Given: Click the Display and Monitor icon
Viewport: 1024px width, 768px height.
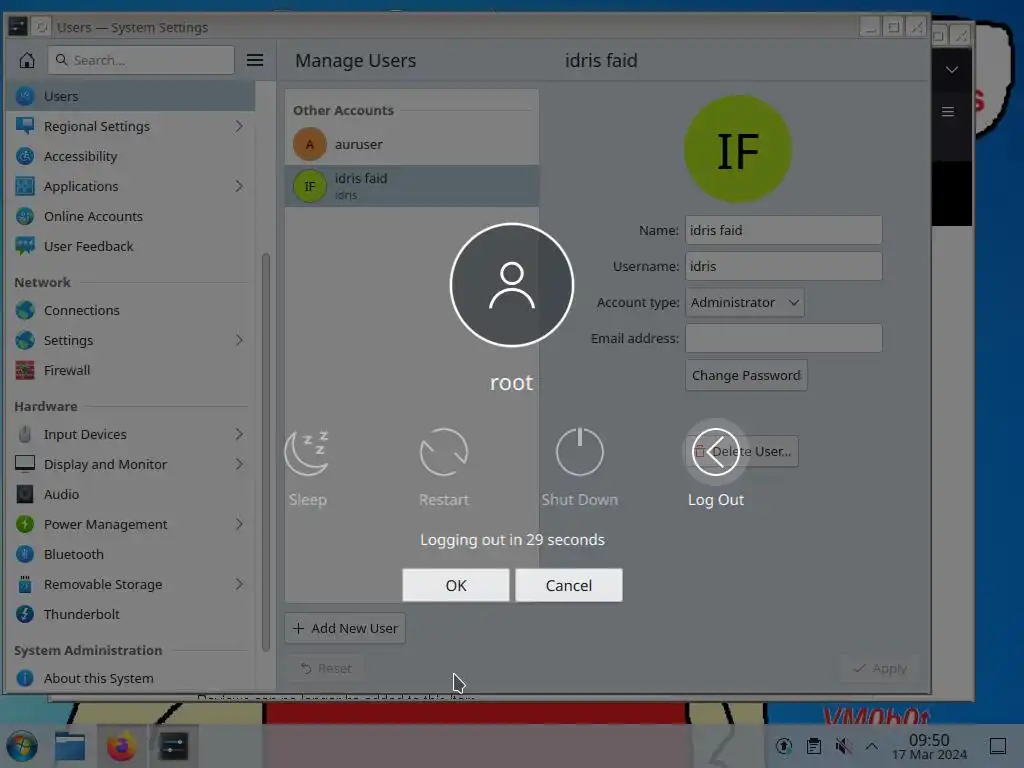Looking at the screenshot, I should 25,464.
